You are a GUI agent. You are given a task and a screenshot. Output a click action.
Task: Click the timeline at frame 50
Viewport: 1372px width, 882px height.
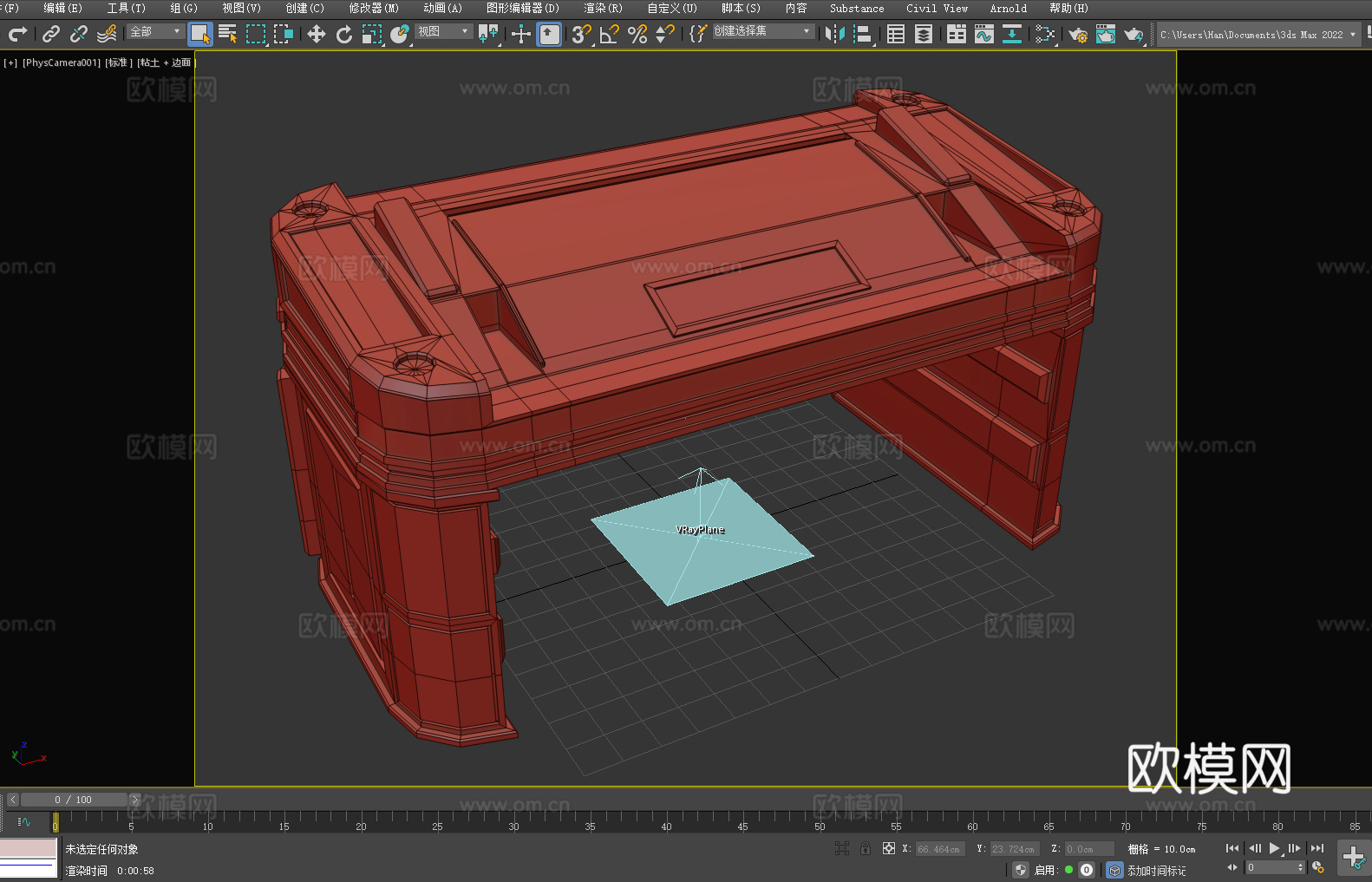(820, 820)
